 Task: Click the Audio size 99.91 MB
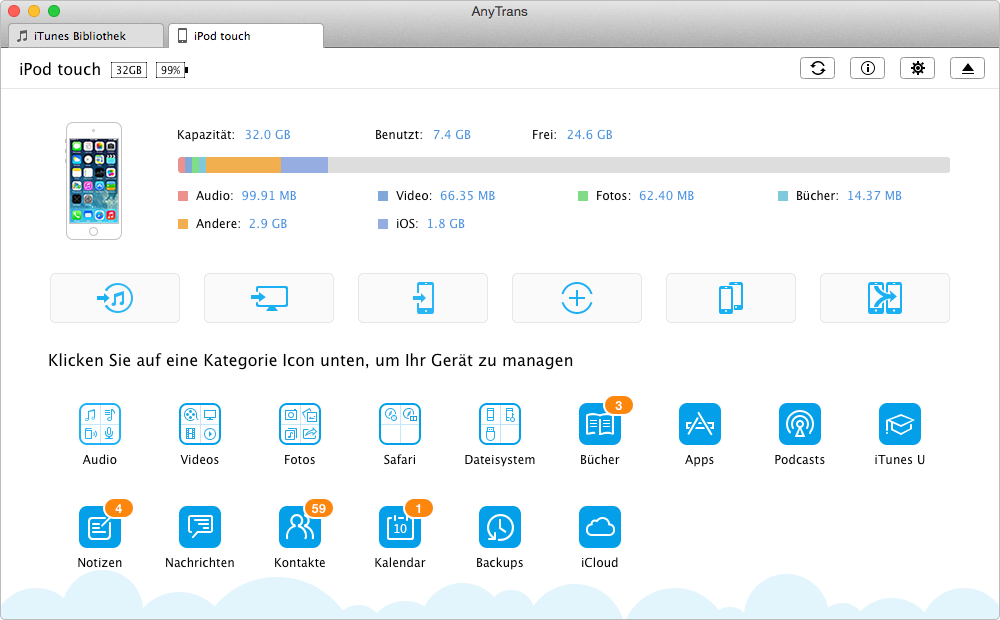pos(269,196)
